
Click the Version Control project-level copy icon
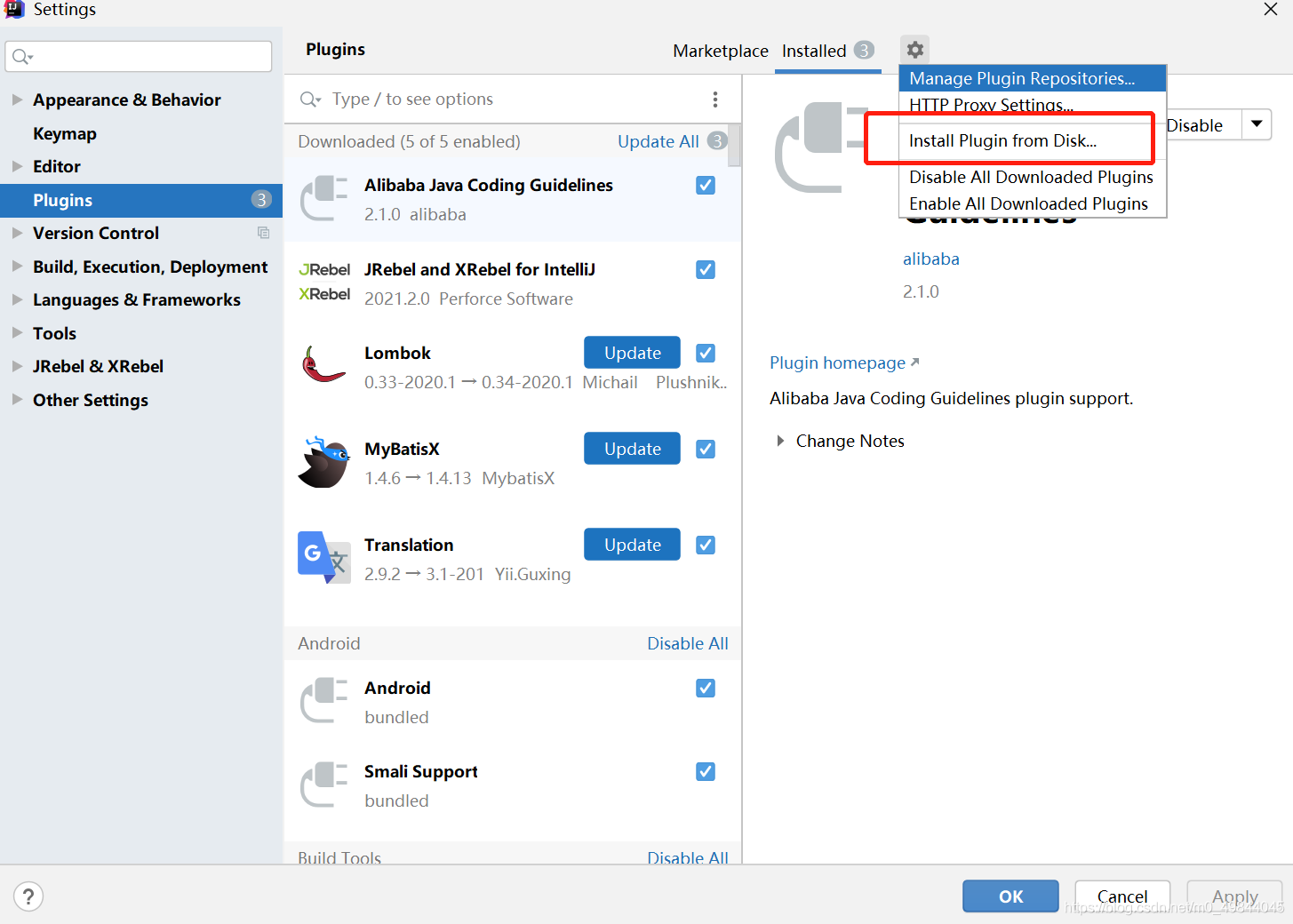263,233
